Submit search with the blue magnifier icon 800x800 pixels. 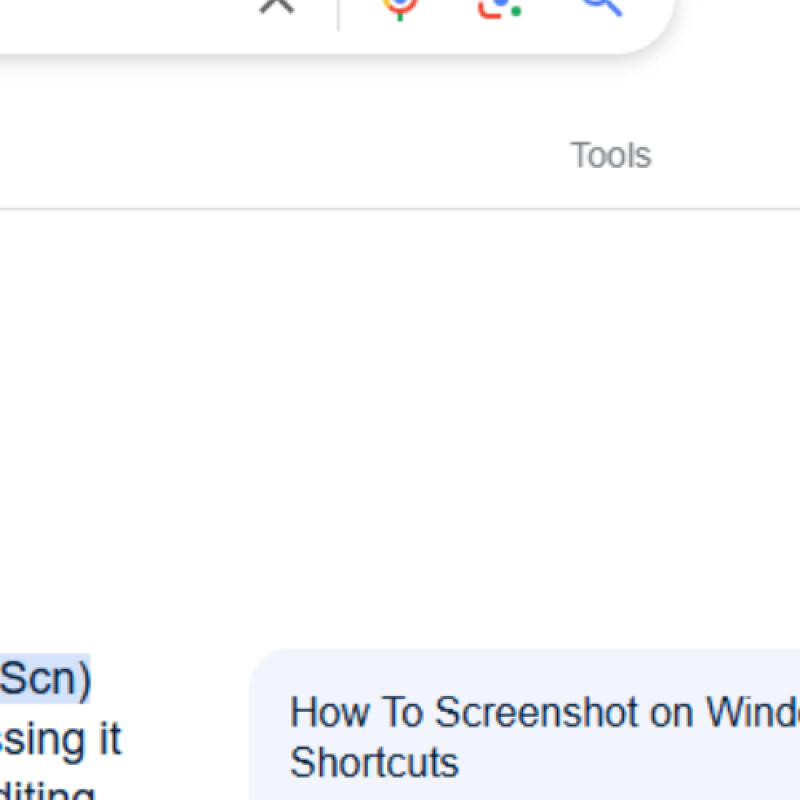602,6
